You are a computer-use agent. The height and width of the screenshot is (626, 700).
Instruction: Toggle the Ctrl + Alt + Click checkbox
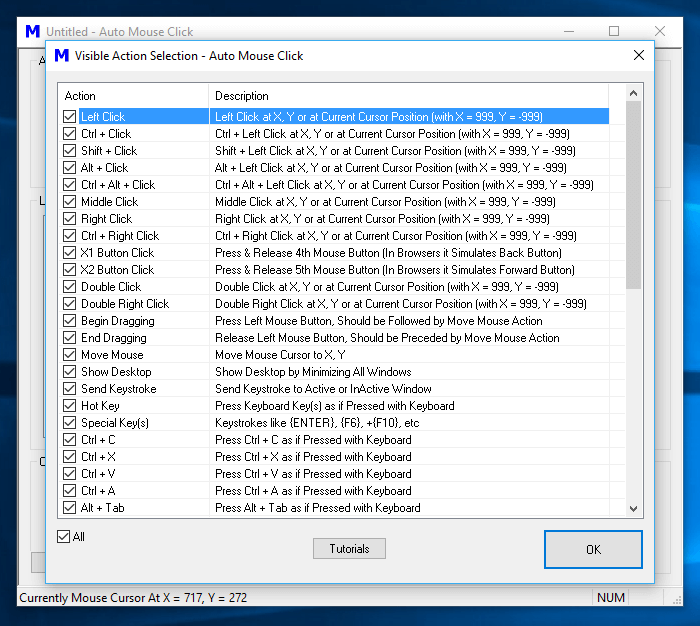point(69,184)
